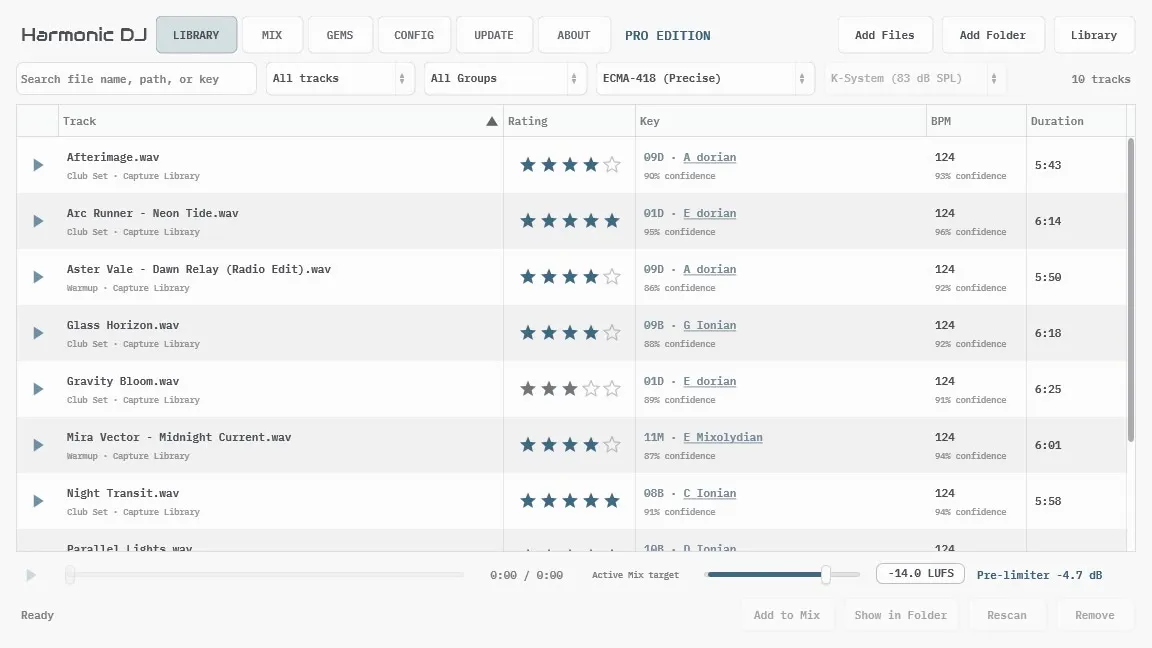Click the transport play button beside the seek bar
This screenshot has width=1152, height=648.
(x=31, y=575)
